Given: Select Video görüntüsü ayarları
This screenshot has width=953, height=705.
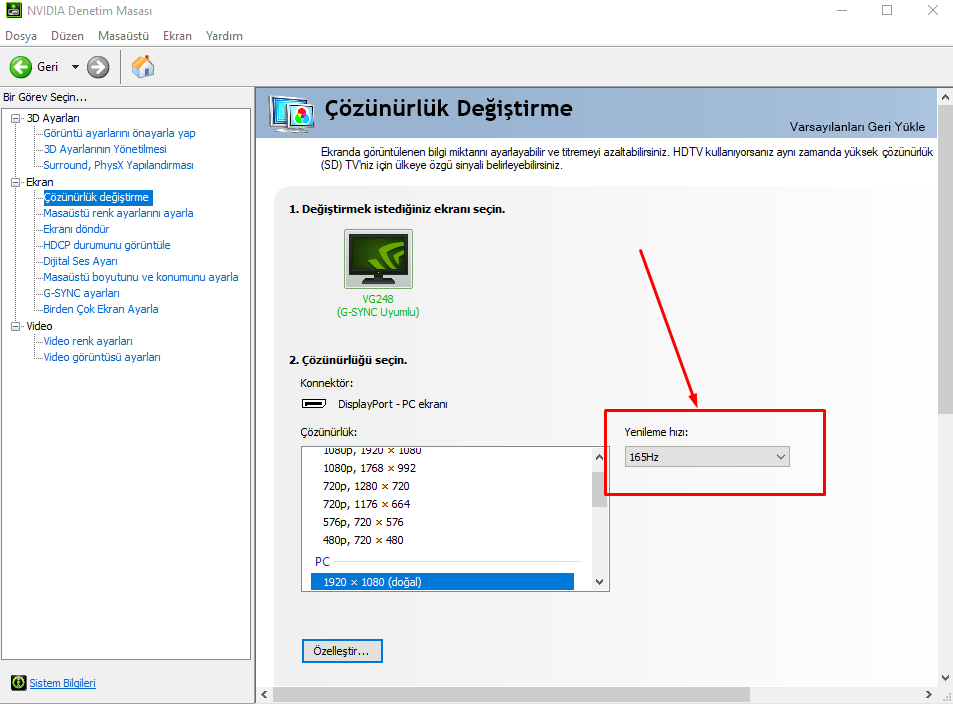Looking at the screenshot, I should [102, 357].
